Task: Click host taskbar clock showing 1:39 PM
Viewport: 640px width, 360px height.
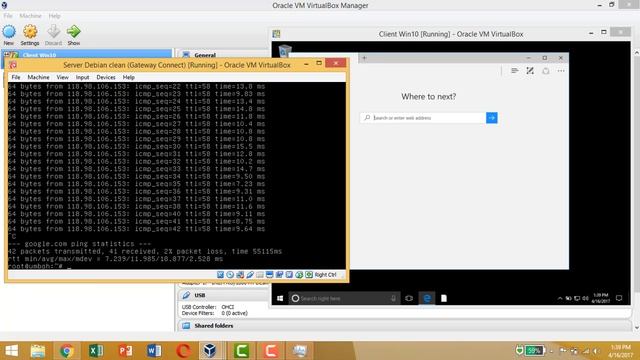Action: 621,351
